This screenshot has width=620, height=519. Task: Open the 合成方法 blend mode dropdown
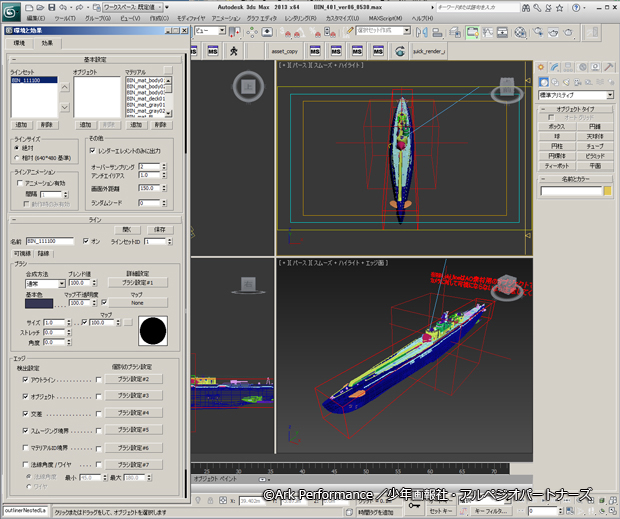coord(45,284)
